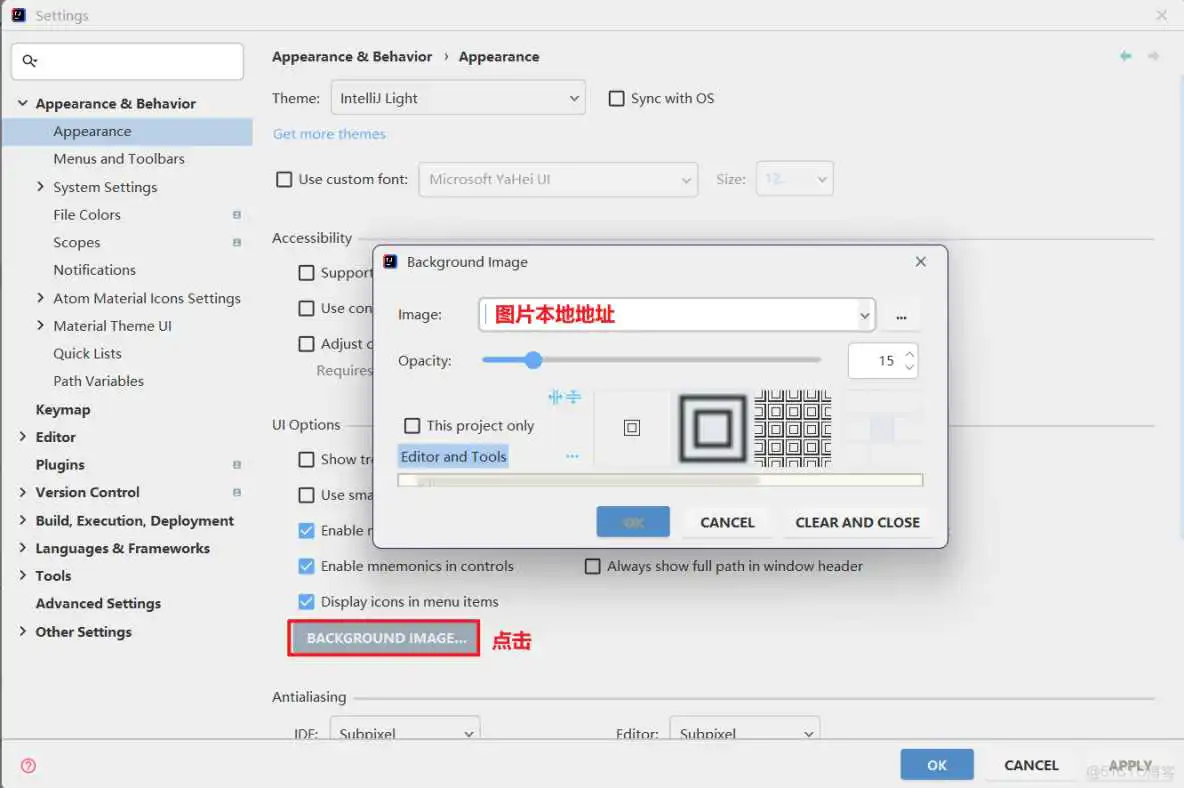The width and height of the screenshot is (1184, 788).
Task: Click the Get more themes link
Action: (329, 133)
